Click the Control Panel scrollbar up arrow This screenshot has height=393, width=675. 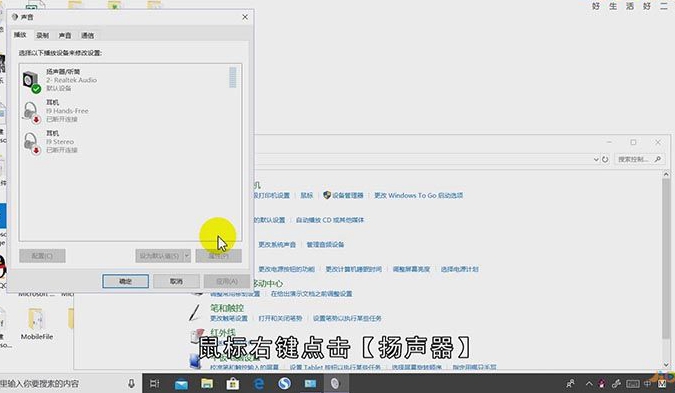click(666, 174)
